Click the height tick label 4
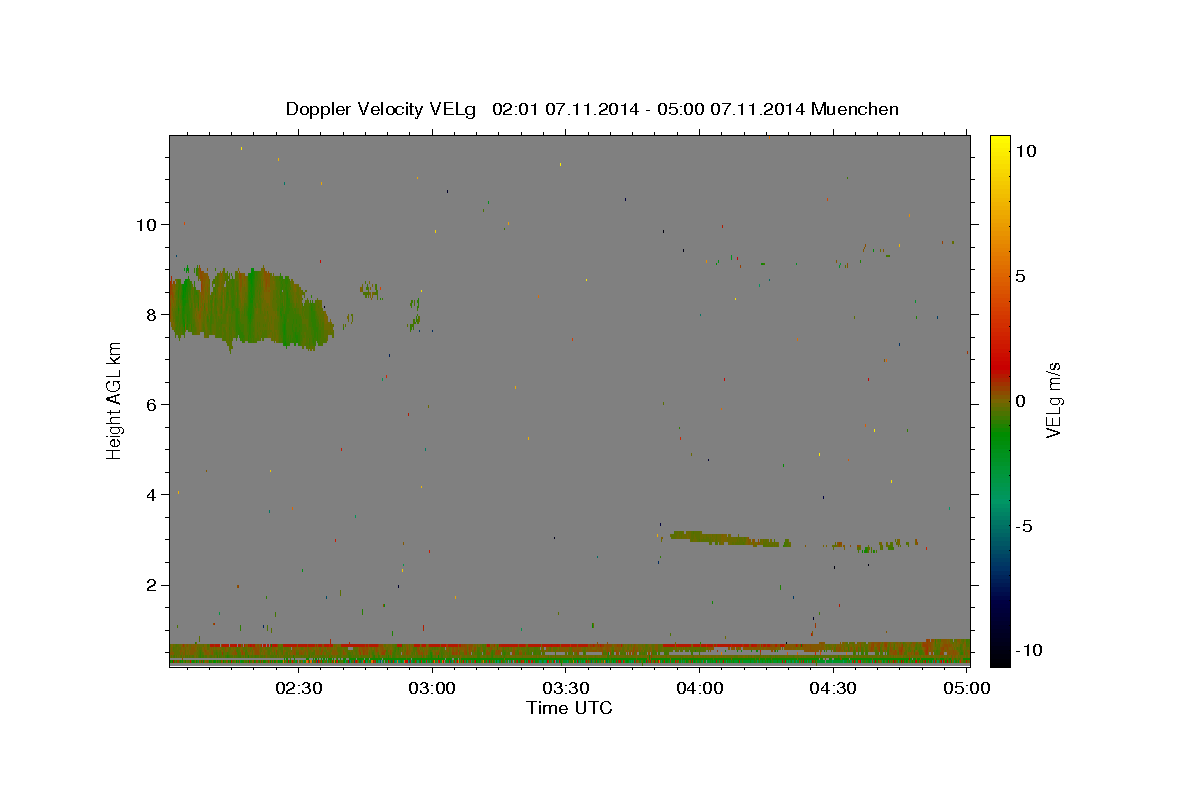 click(152, 494)
